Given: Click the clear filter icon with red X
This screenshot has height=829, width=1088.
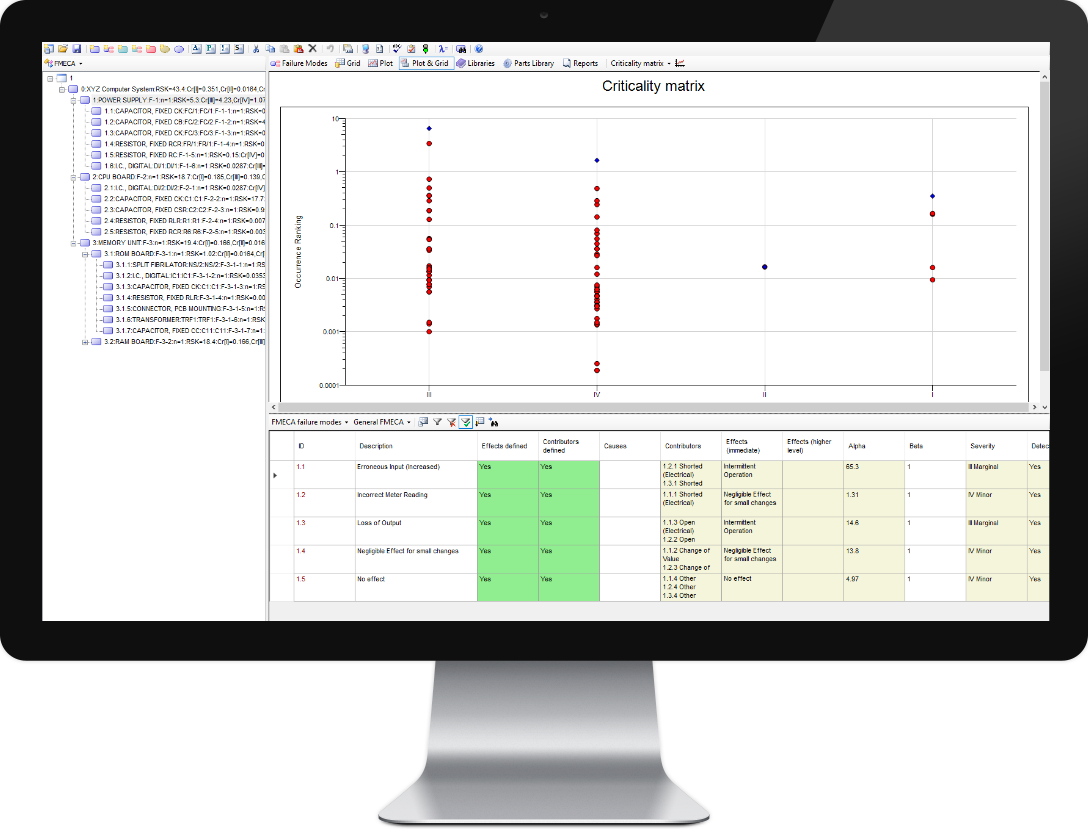Looking at the screenshot, I should click(x=451, y=422).
